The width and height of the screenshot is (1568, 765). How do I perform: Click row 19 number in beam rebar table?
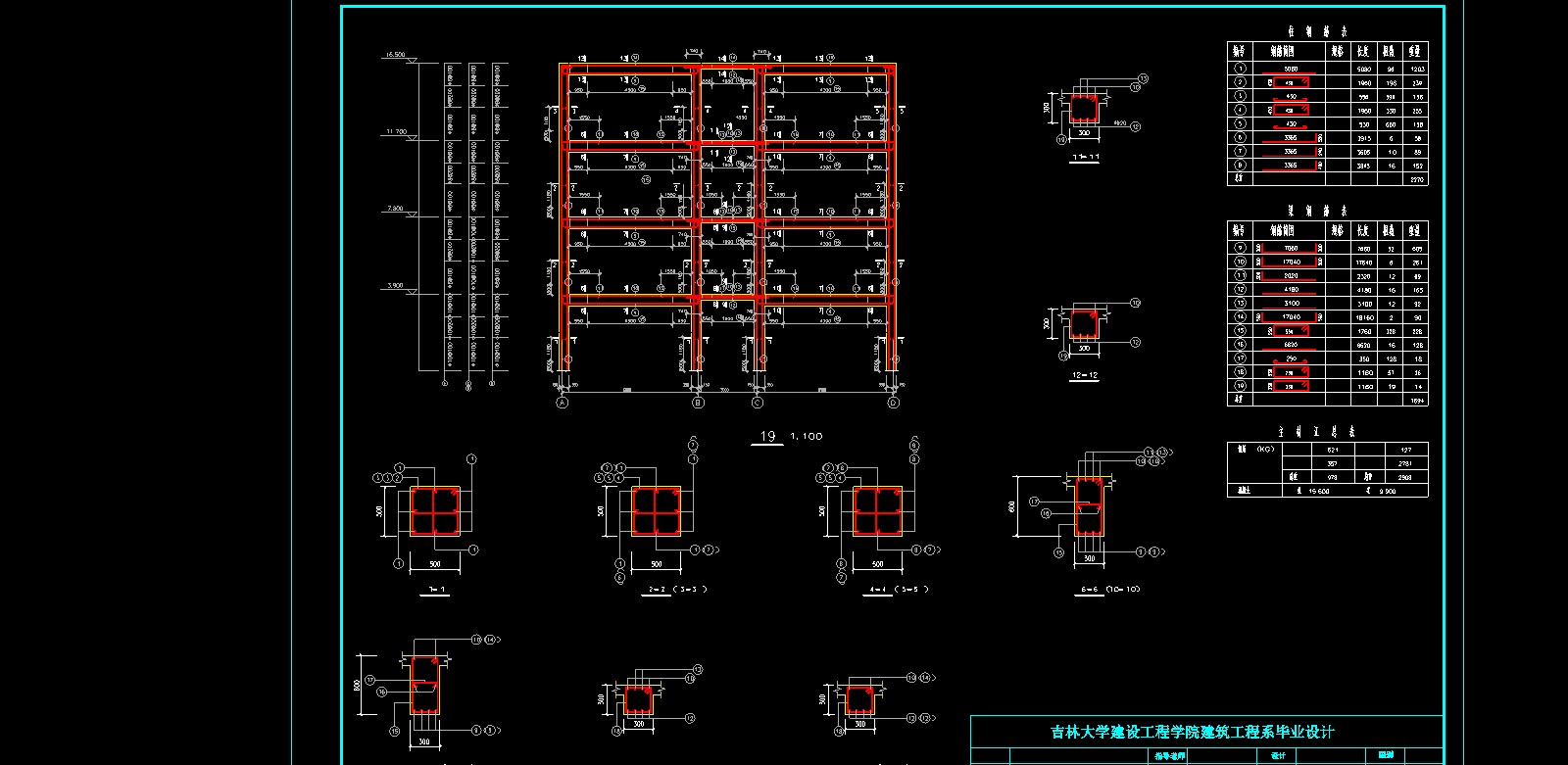pos(1240,387)
